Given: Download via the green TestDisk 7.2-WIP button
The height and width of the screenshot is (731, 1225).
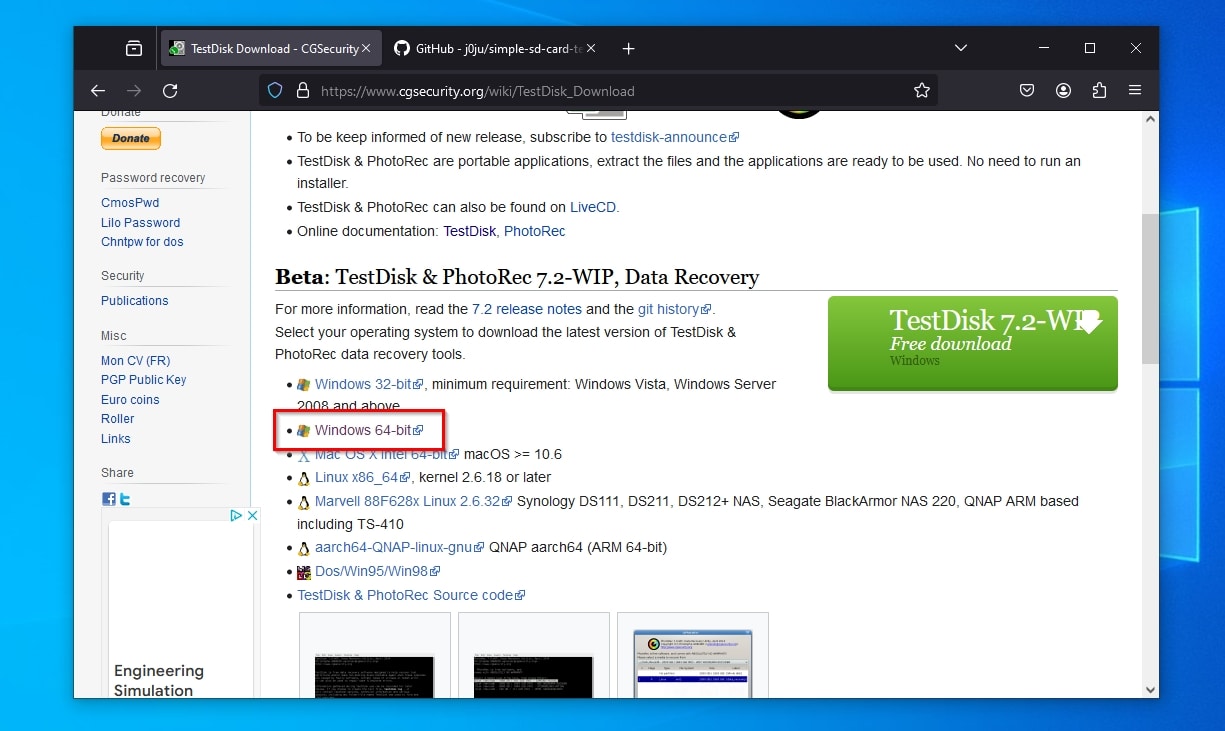Looking at the screenshot, I should [x=972, y=343].
